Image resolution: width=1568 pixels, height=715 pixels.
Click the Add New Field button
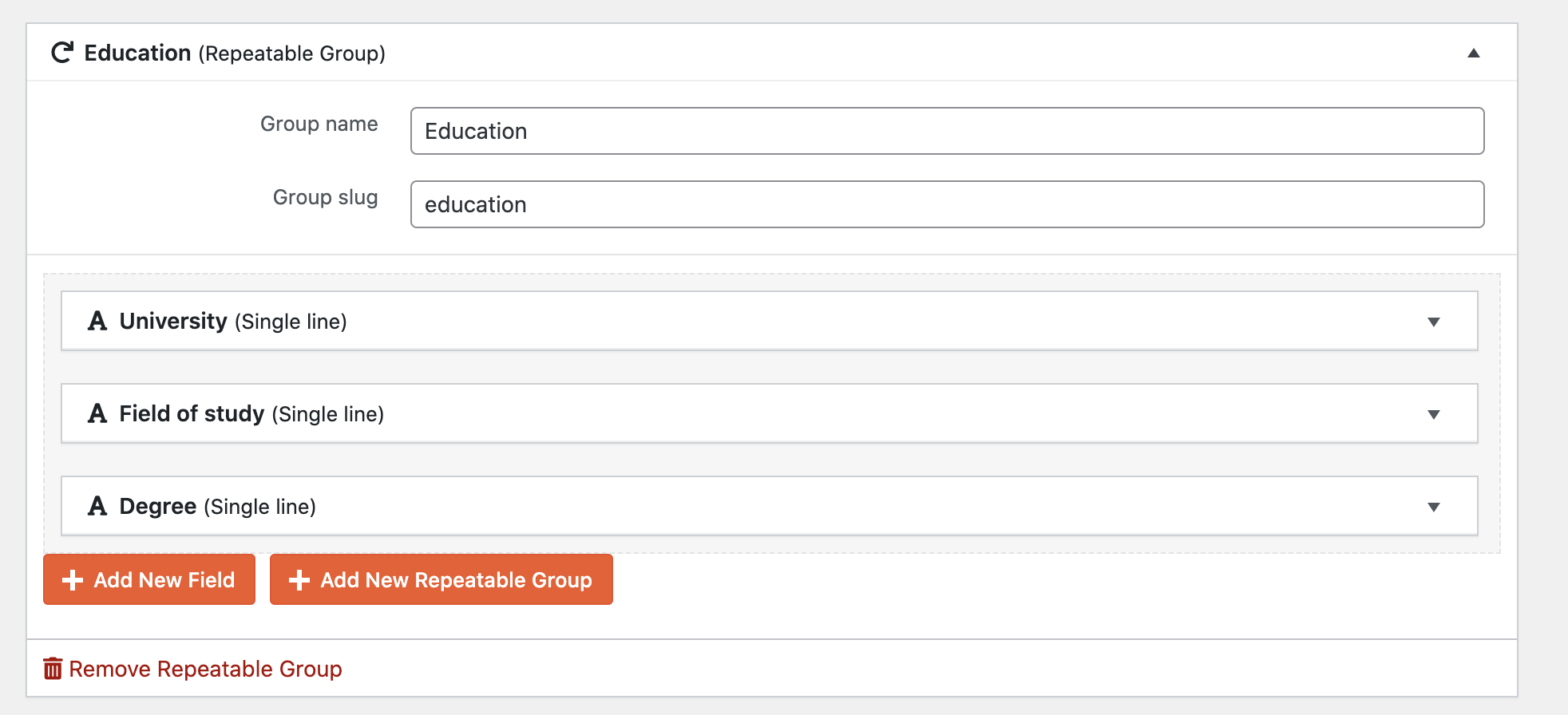click(149, 579)
